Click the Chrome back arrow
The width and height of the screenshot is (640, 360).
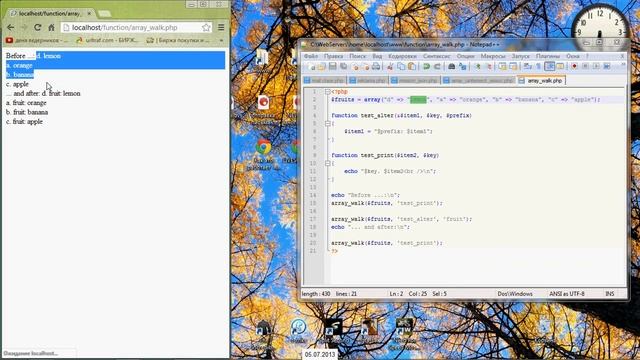pos(11,27)
